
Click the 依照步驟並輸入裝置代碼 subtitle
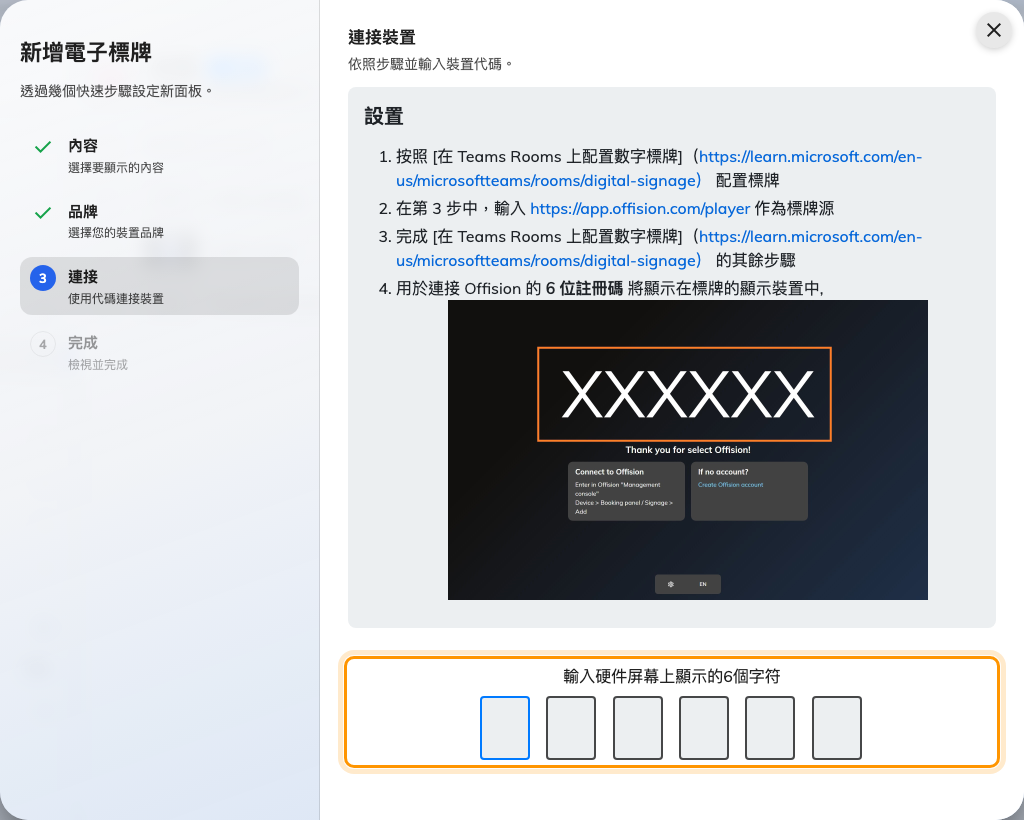[x=430, y=64]
